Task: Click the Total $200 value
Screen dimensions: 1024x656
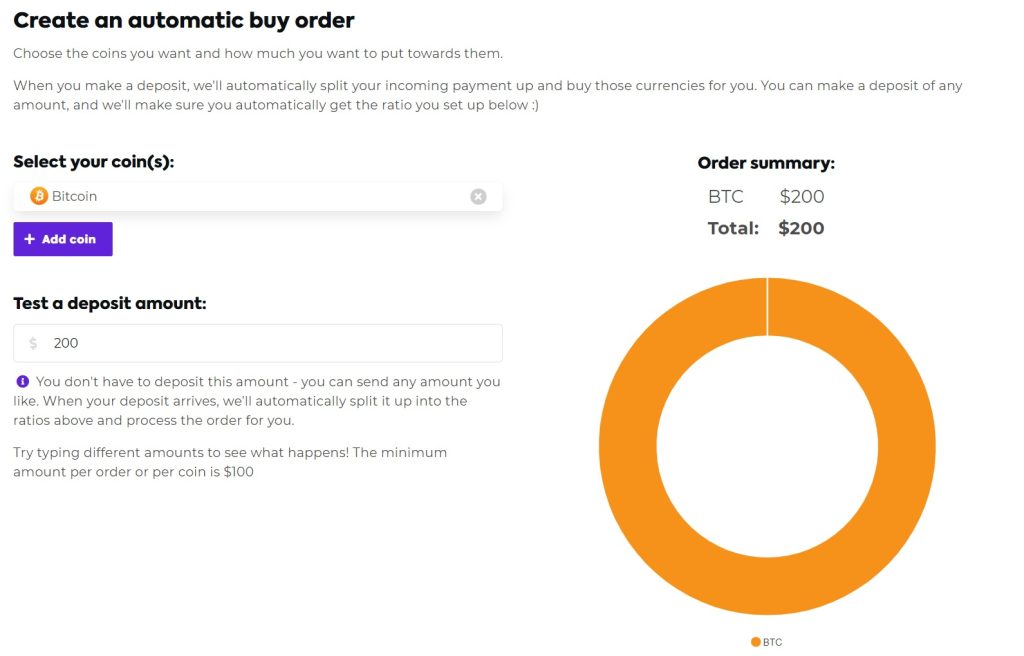Action: point(801,228)
